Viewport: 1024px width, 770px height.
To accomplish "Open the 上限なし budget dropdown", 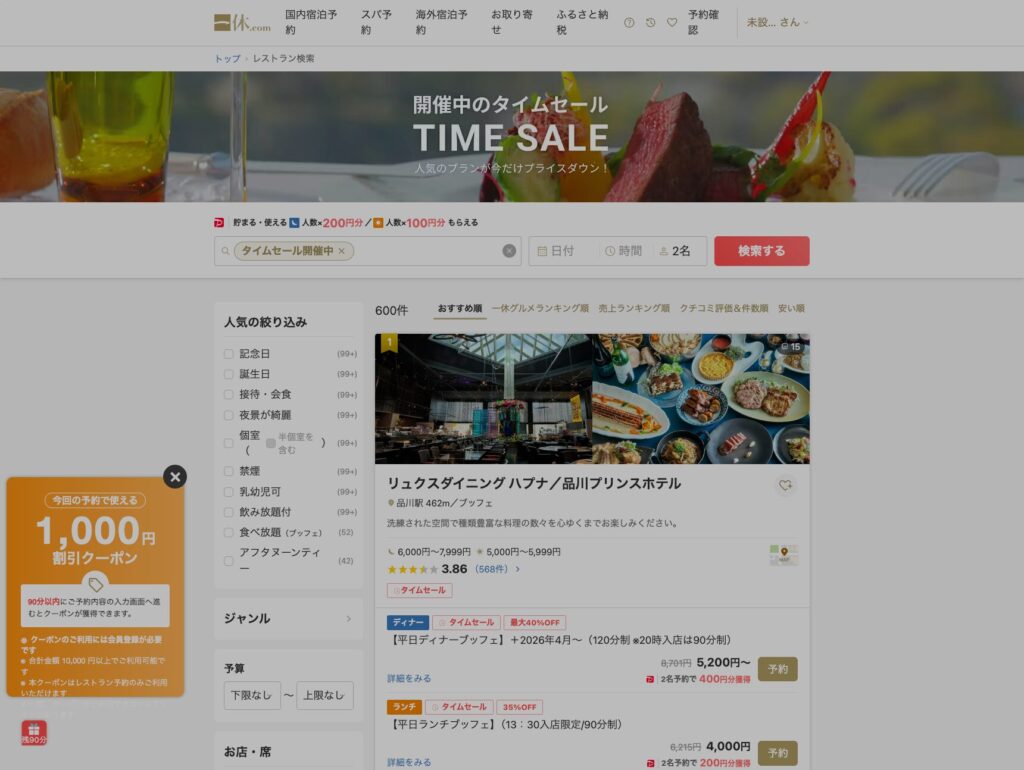I will [325, 695].
